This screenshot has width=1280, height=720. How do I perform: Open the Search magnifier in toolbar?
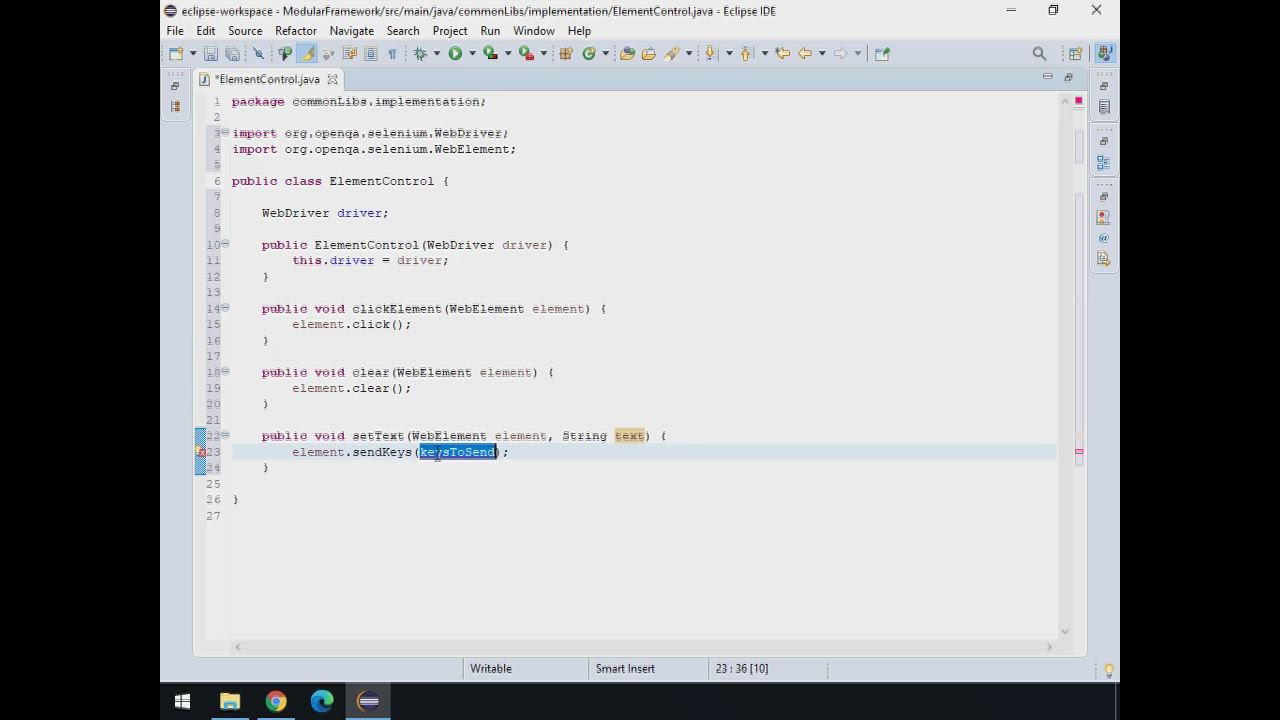tap(1039, 54)
